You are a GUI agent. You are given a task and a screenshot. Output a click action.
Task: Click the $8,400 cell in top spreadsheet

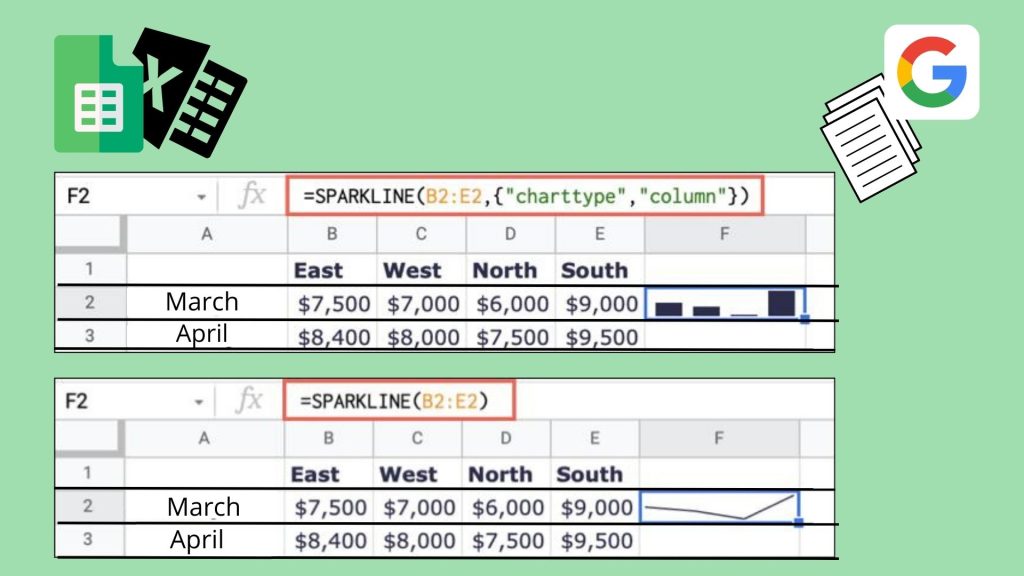click(332, 336)
